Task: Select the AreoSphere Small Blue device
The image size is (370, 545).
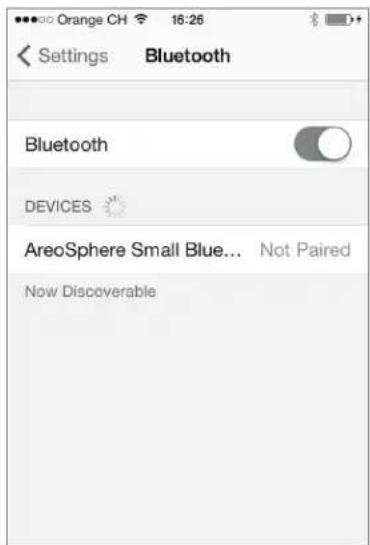Action: [188, 250]
